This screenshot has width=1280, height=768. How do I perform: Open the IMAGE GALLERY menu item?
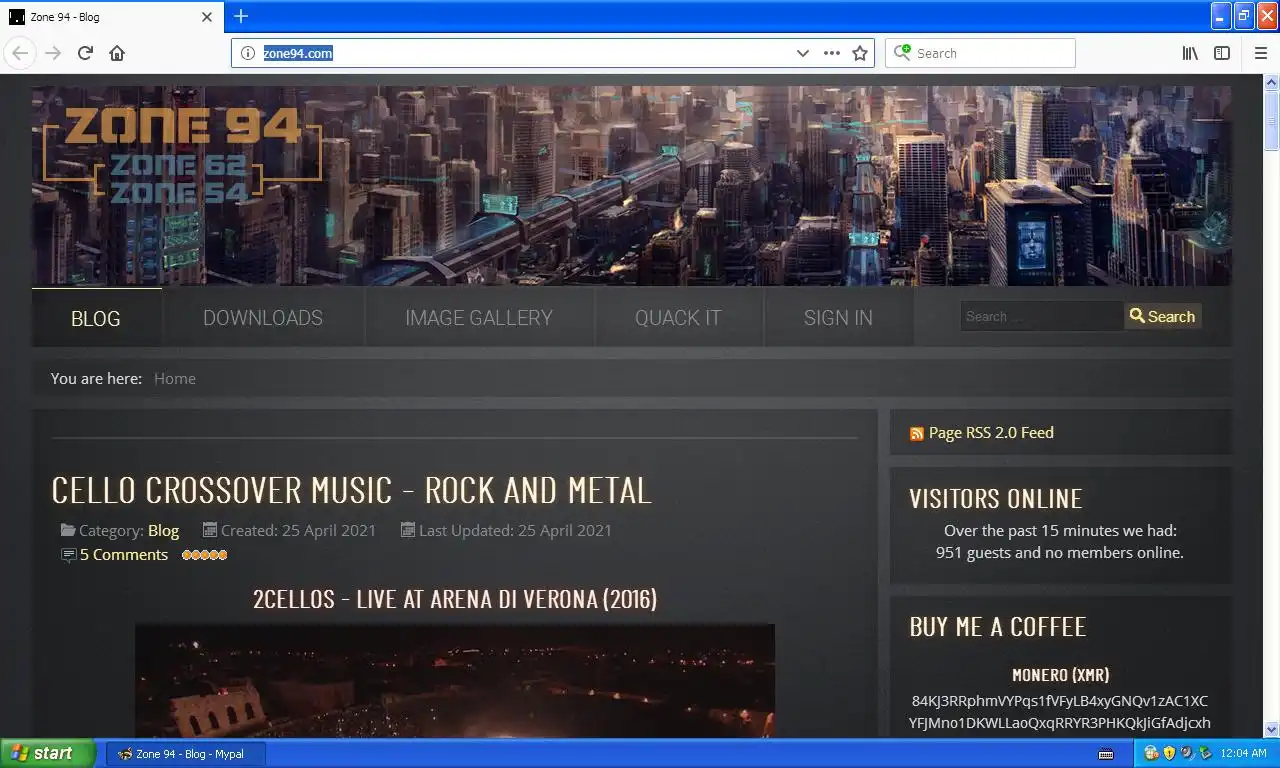479,318
